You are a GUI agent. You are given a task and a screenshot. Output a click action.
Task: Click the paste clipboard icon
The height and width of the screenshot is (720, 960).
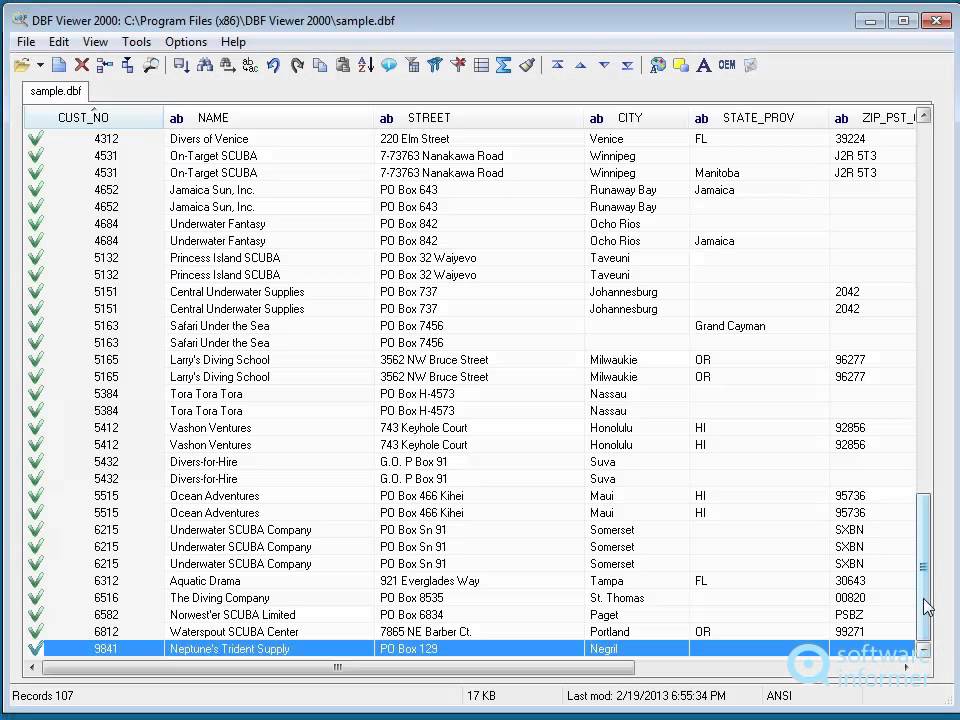tap(343, 65)
